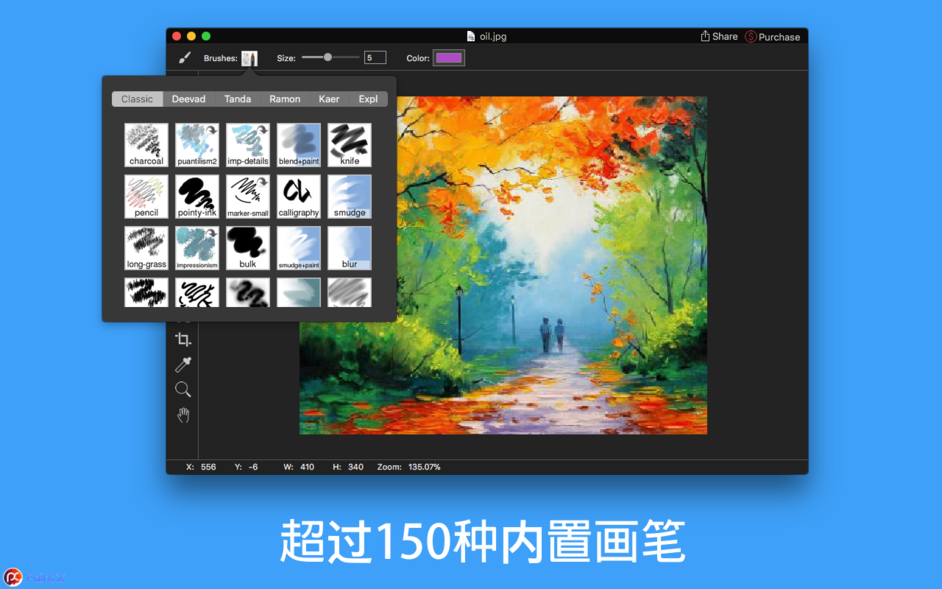The image size is (942, 589).
Task: Adjust the brush Size slider
Action: pos(330,57)
